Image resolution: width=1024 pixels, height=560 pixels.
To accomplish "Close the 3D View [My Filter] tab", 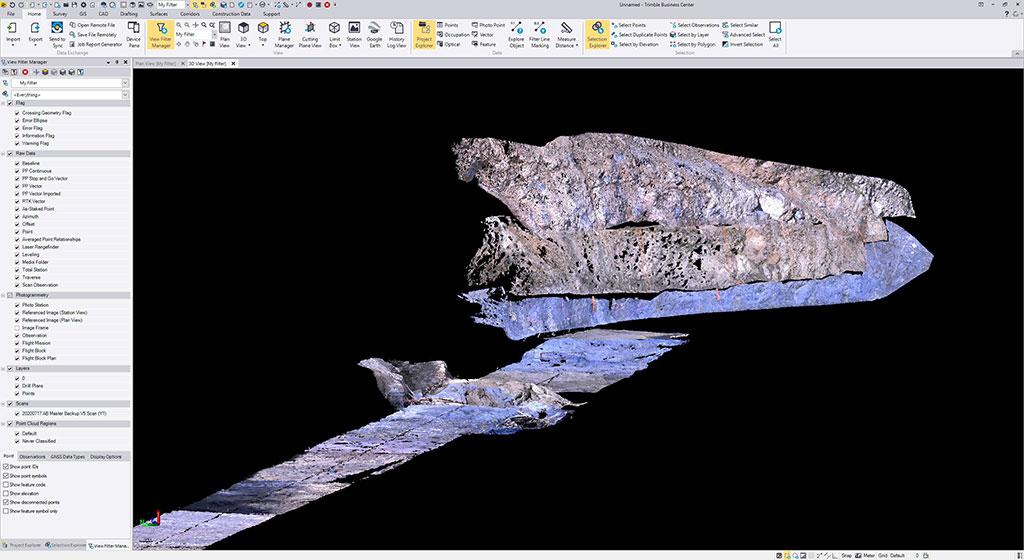I will pyautogui.click(x=233, y=63).
